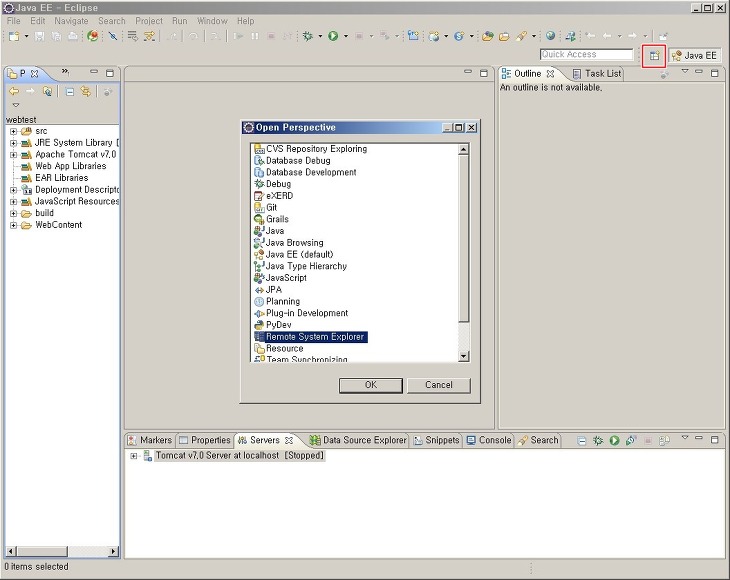Open Project Explorer view menu triangle
Image resolution: width=730 pixels, height=580 pixels.
(x=16, y=105)
